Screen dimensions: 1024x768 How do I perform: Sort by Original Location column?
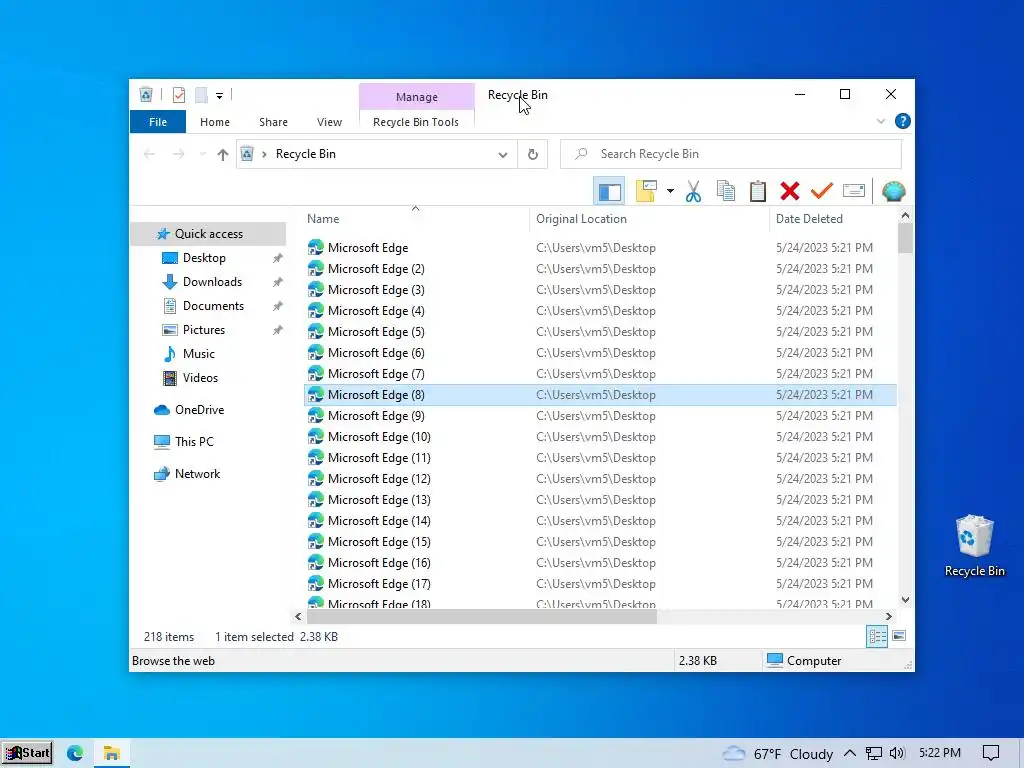click(581, 219)
